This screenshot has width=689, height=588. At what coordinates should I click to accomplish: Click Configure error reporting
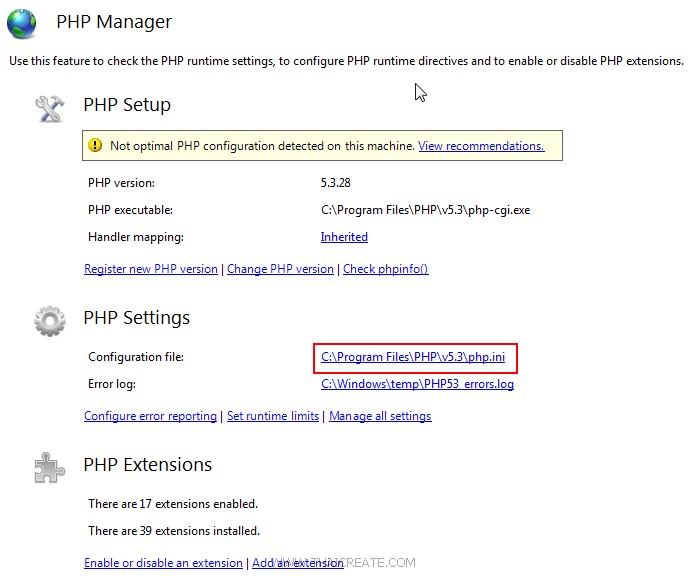(x=150, y=416)
